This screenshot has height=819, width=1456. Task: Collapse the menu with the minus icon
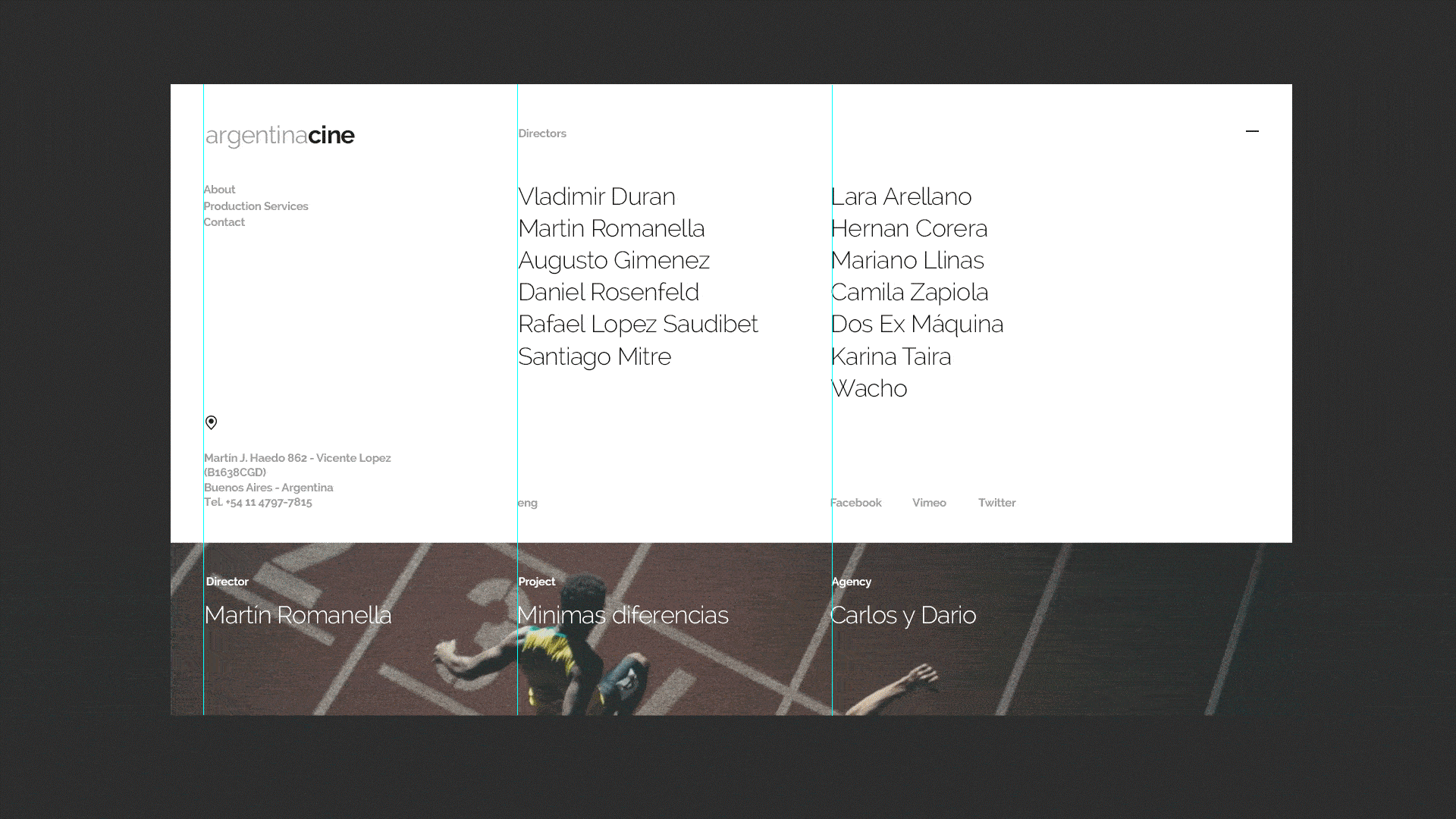pyautogui.click(x=1252, y=131)
